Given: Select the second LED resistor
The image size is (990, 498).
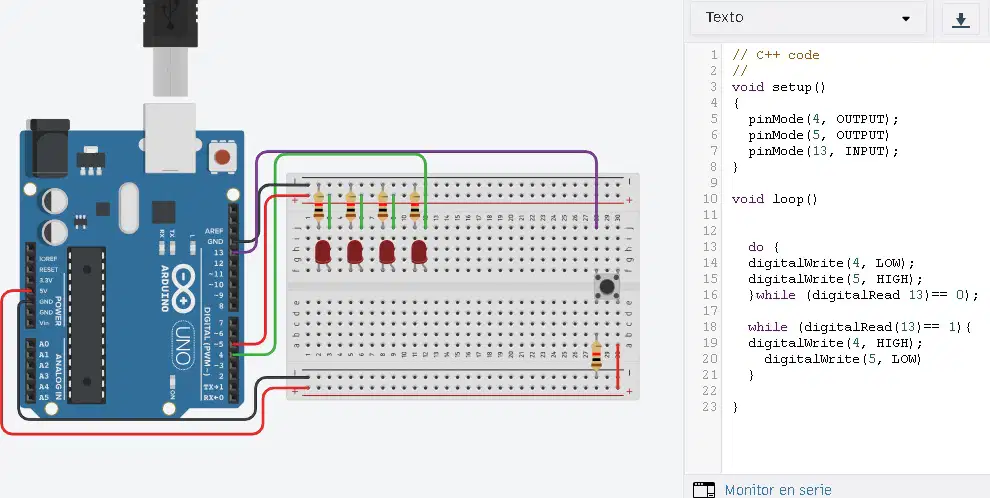Looking at the screenshot, I should [x=350, y=204].
